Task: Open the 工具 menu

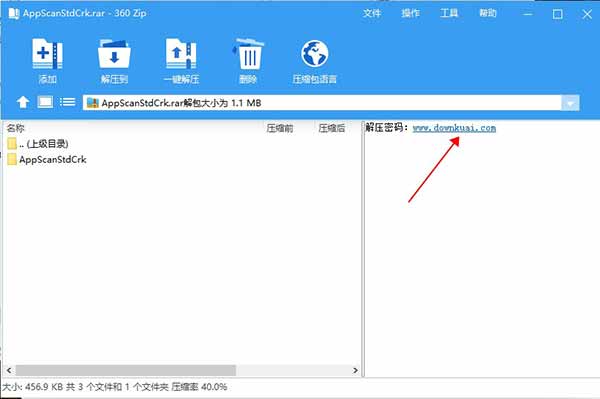Action: [449, 13]
